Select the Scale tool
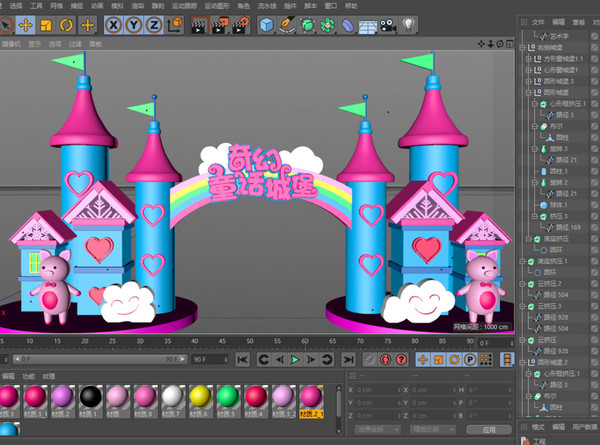Image resolution: width=600 pixels, height=445 pixels. click(46, 25)
